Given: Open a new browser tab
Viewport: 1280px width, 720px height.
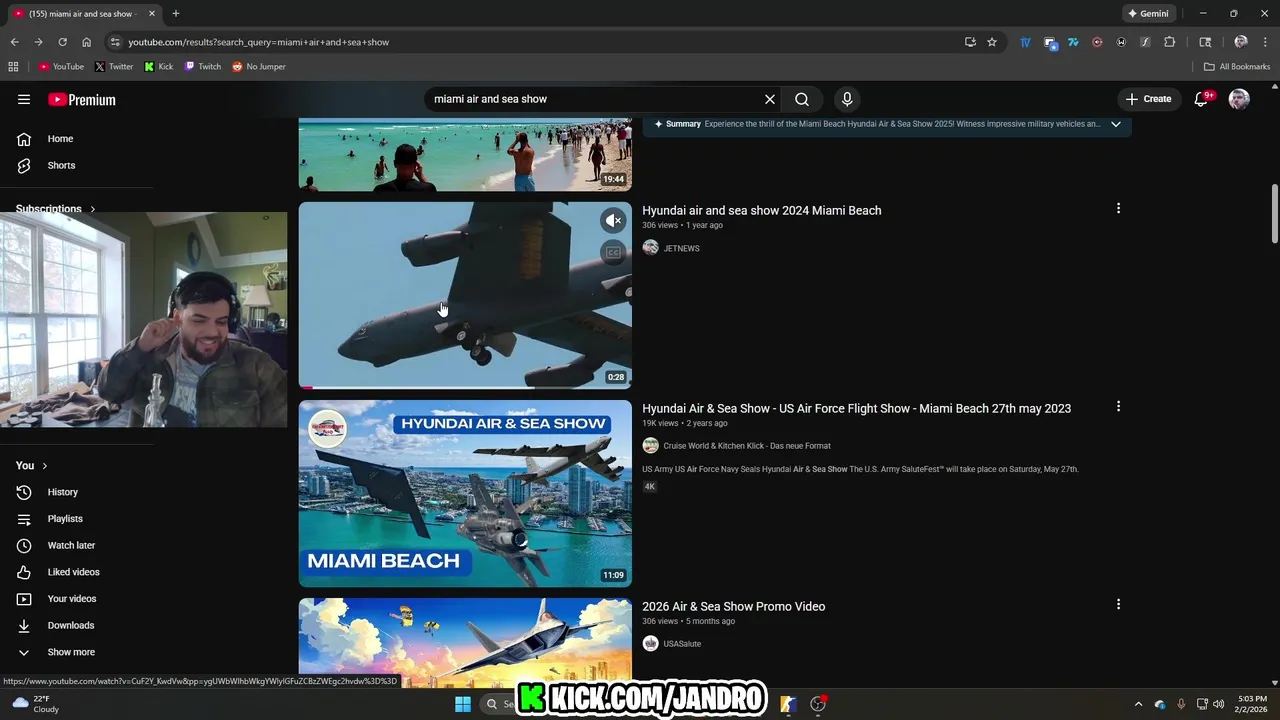Looking at the screenshot, I should click(x=176, y=14).
